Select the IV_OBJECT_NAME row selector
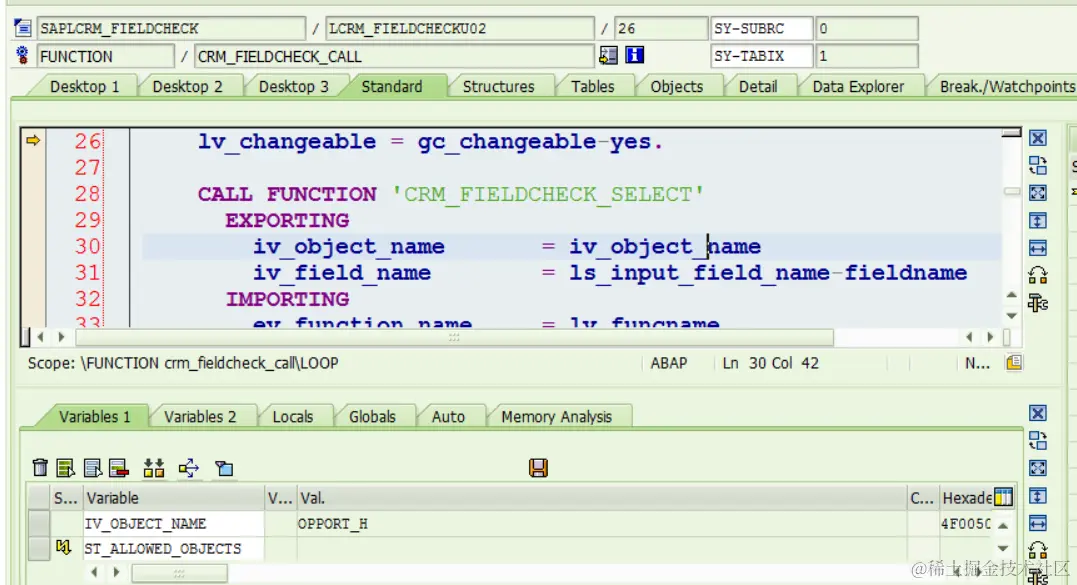 39,523
